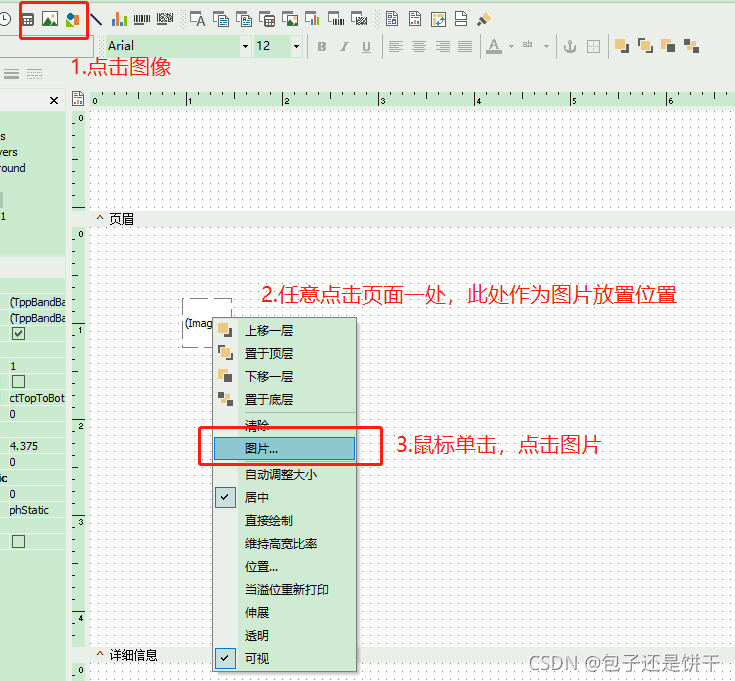Select the PaintBox pencil tool
This screenshot has width=735, height=681.
[x=484, y=19]
